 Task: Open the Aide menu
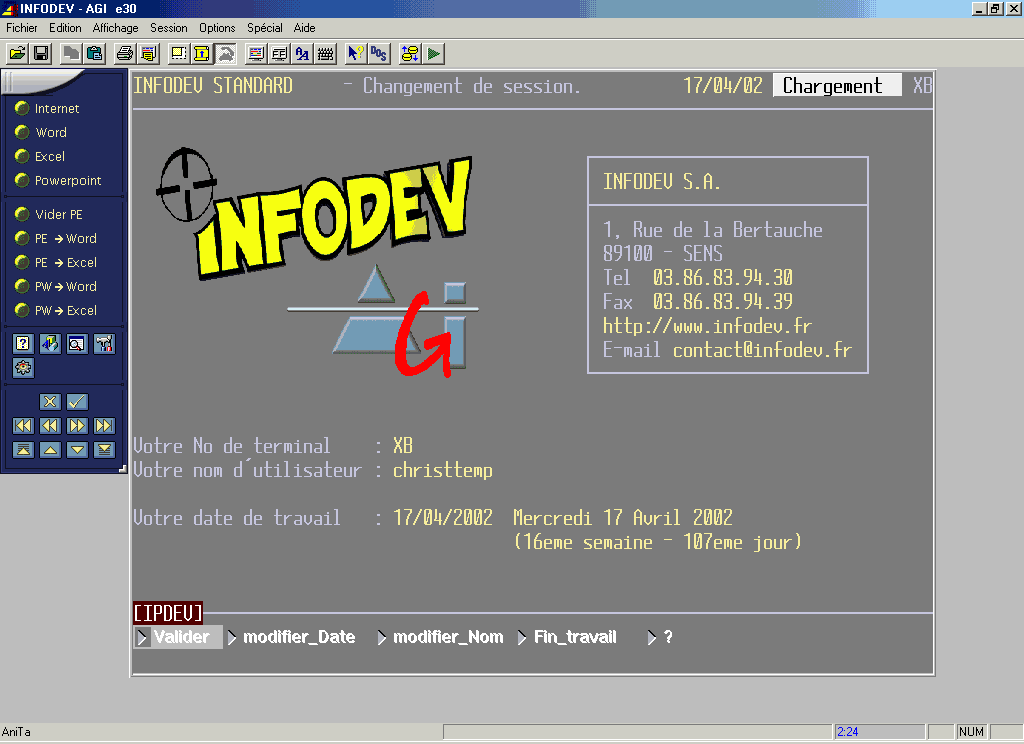(x=304, y=28)
